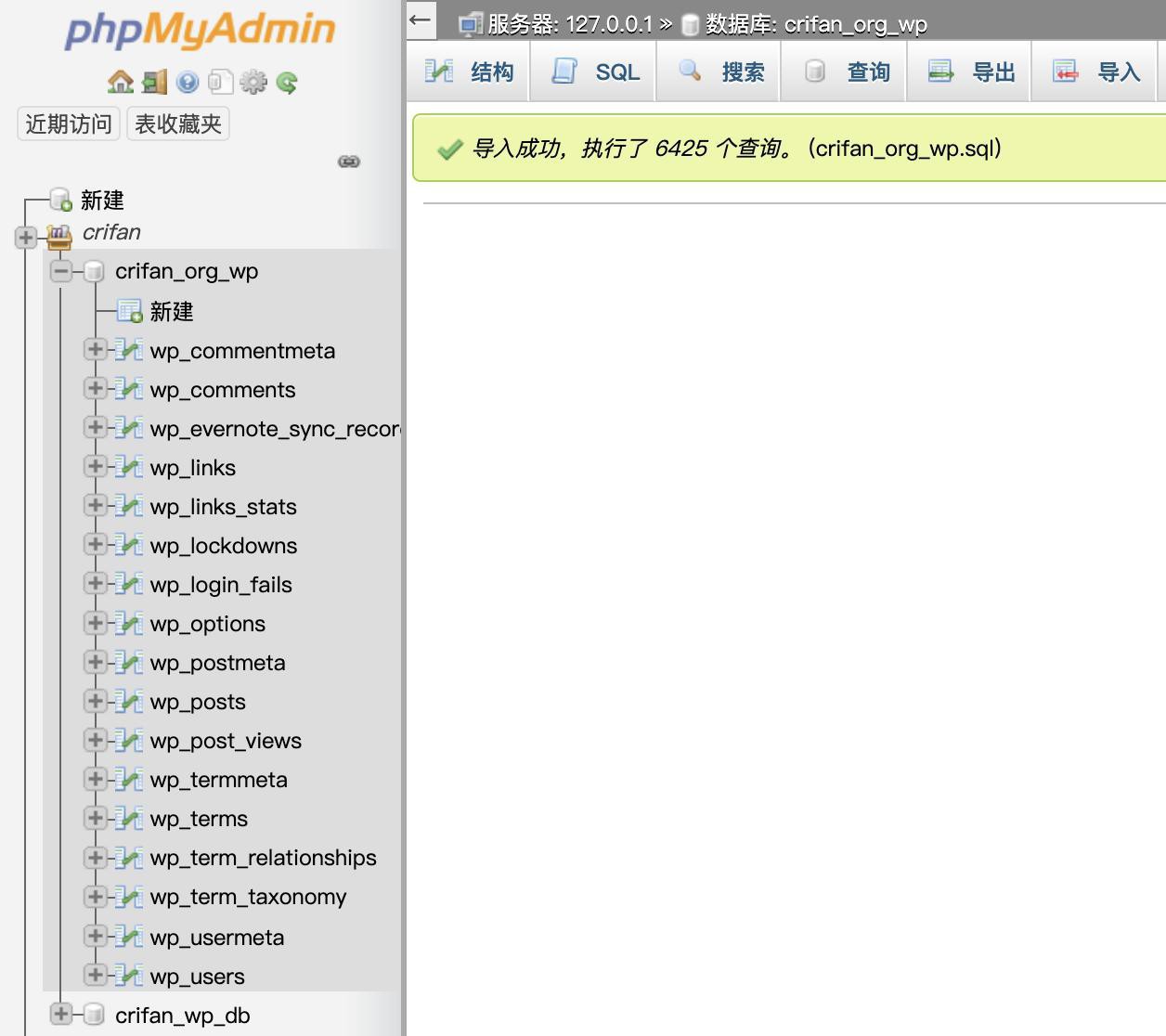Viewport: 1166px width, 1036px height.
Task: Click the crifan database group icon
Action: (58, 237)
